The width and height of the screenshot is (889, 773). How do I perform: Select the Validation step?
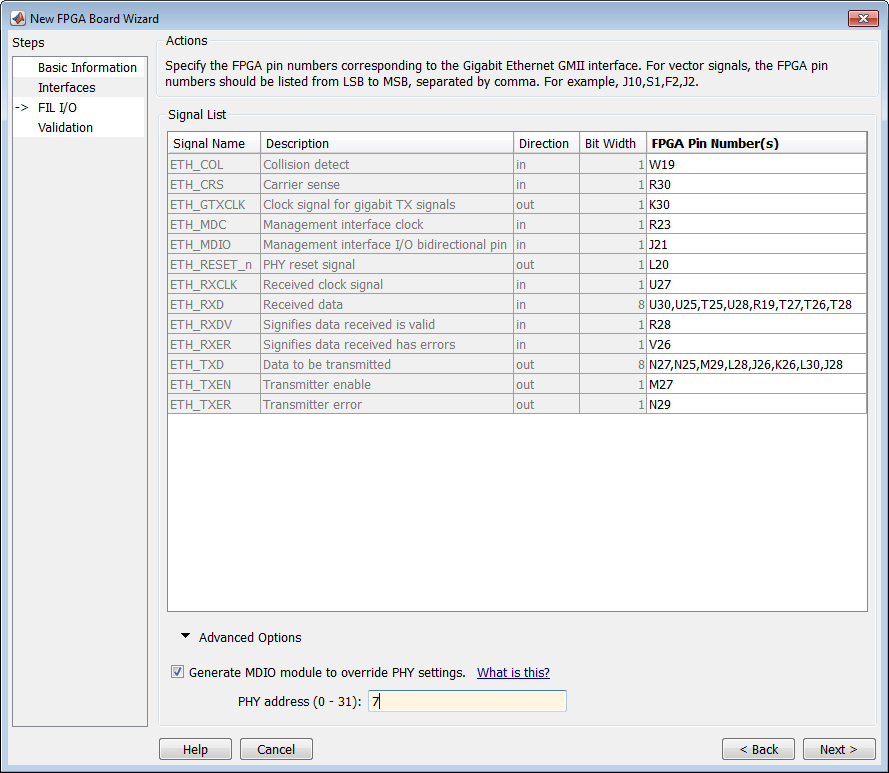pos(65,127)
